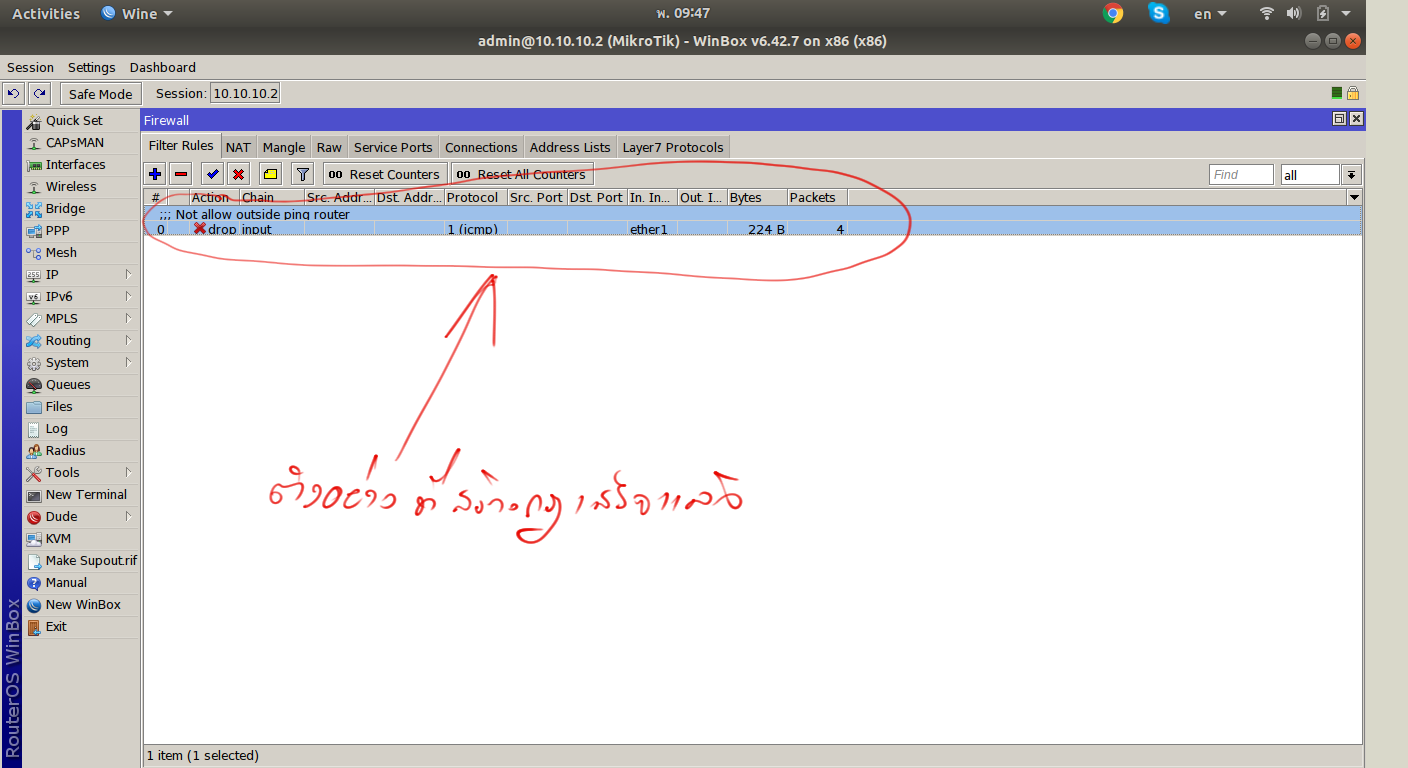The image size is (1408, 768).
Task: Click the Find search field
Action: 1241,175
